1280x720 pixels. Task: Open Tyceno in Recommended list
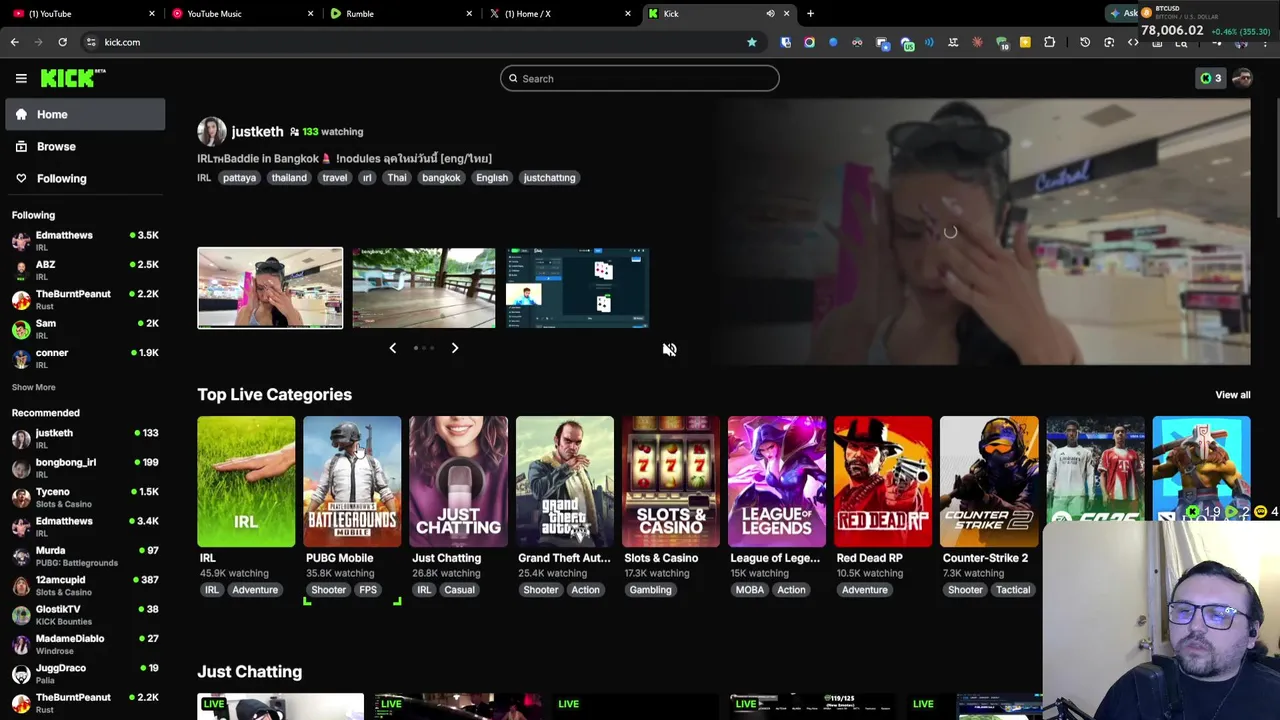point(85,497)
